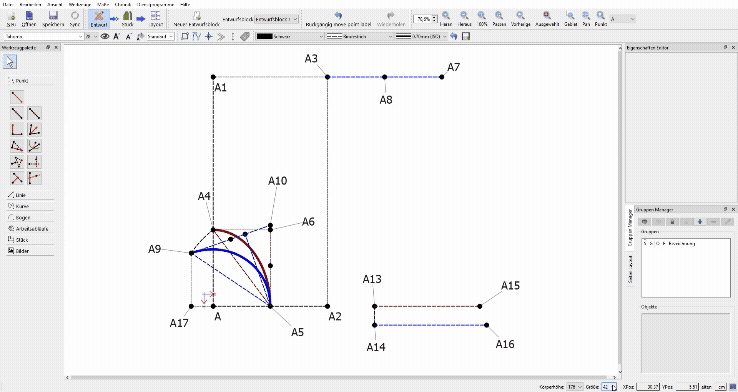738x392 pixels.
Task: Expand the Linie tool category
Action: point(30,195)
